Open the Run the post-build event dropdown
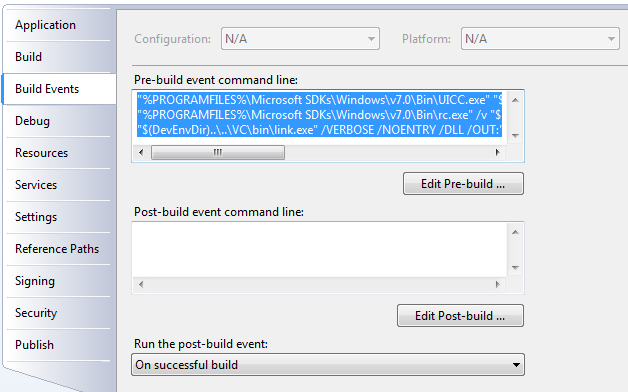 [328, 365]
